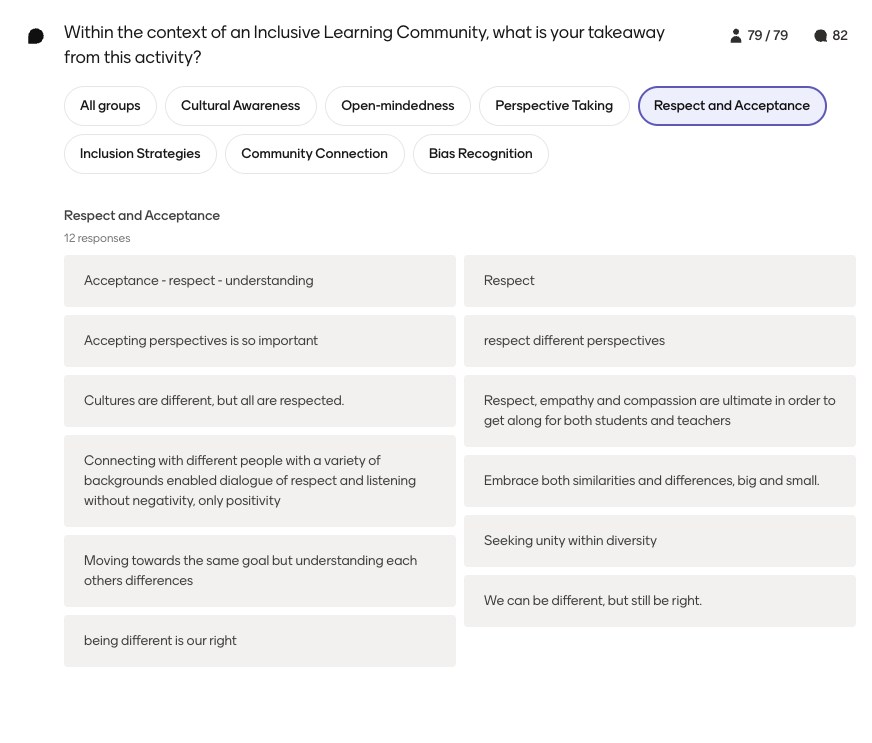Open the Inclusion Strategies group
The width and height of the screenshot is (872, 743).
click(140, 153)
